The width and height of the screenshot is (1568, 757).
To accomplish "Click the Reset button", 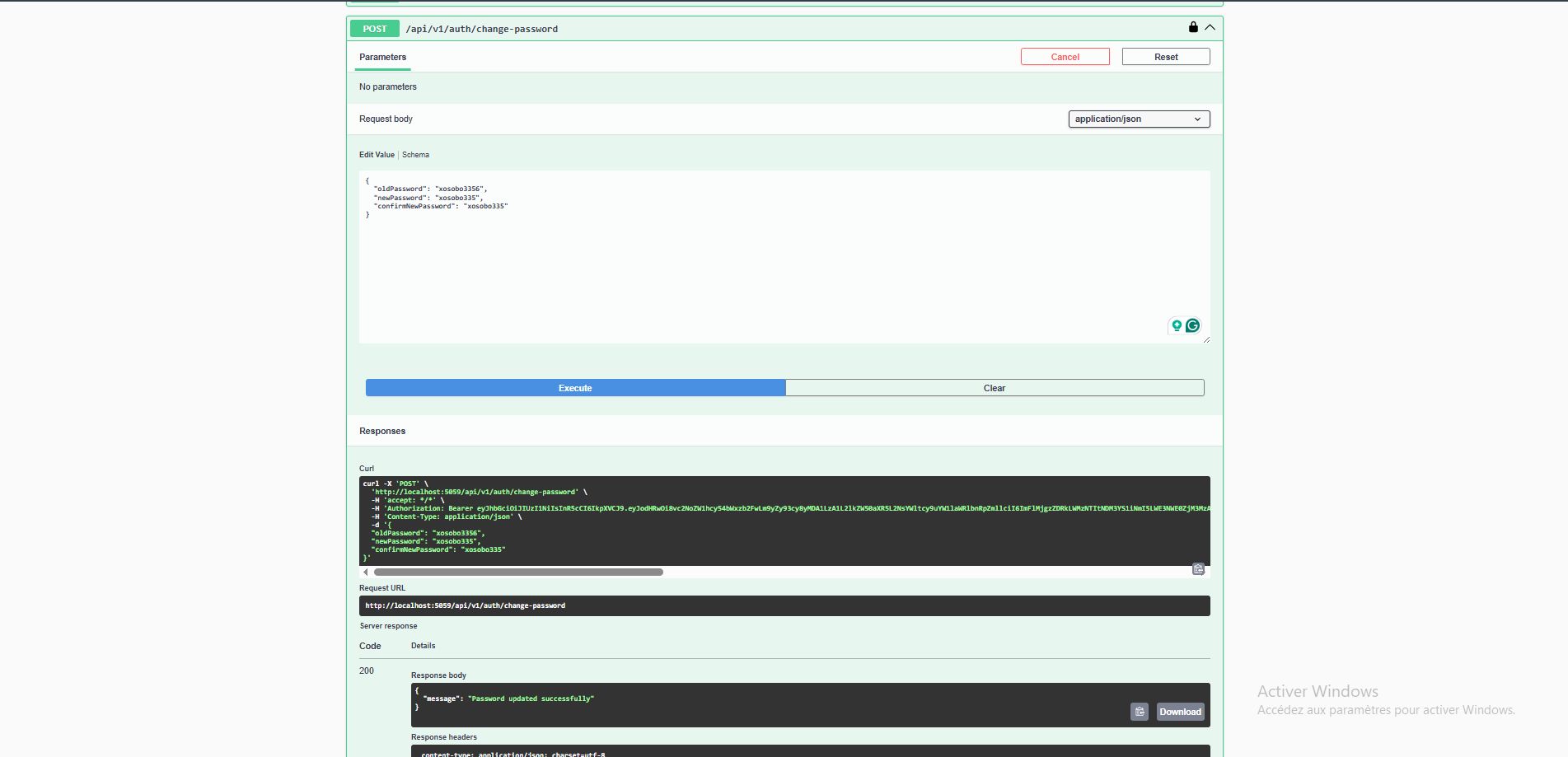I will (x=1165, y=57).
